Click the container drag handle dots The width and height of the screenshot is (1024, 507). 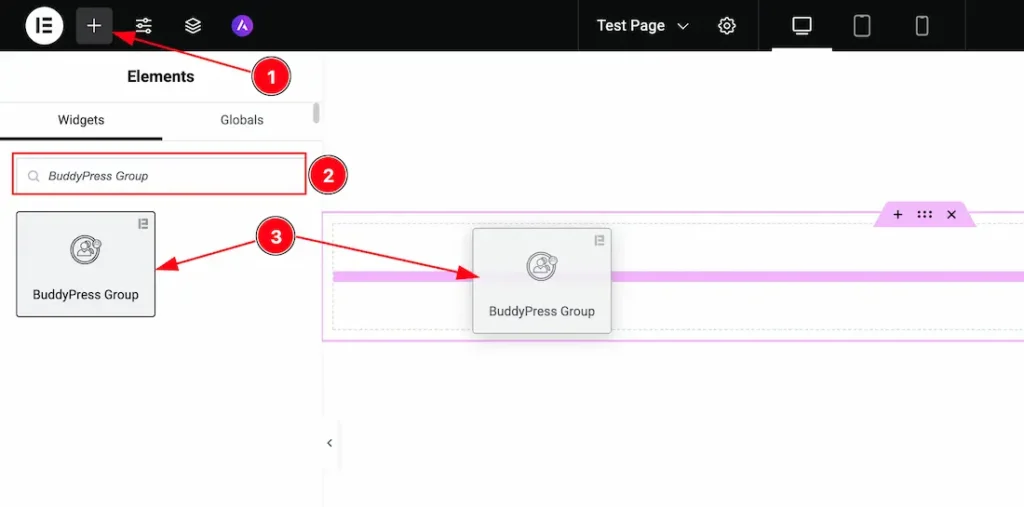pyautogui.click(x=925, y=214)
